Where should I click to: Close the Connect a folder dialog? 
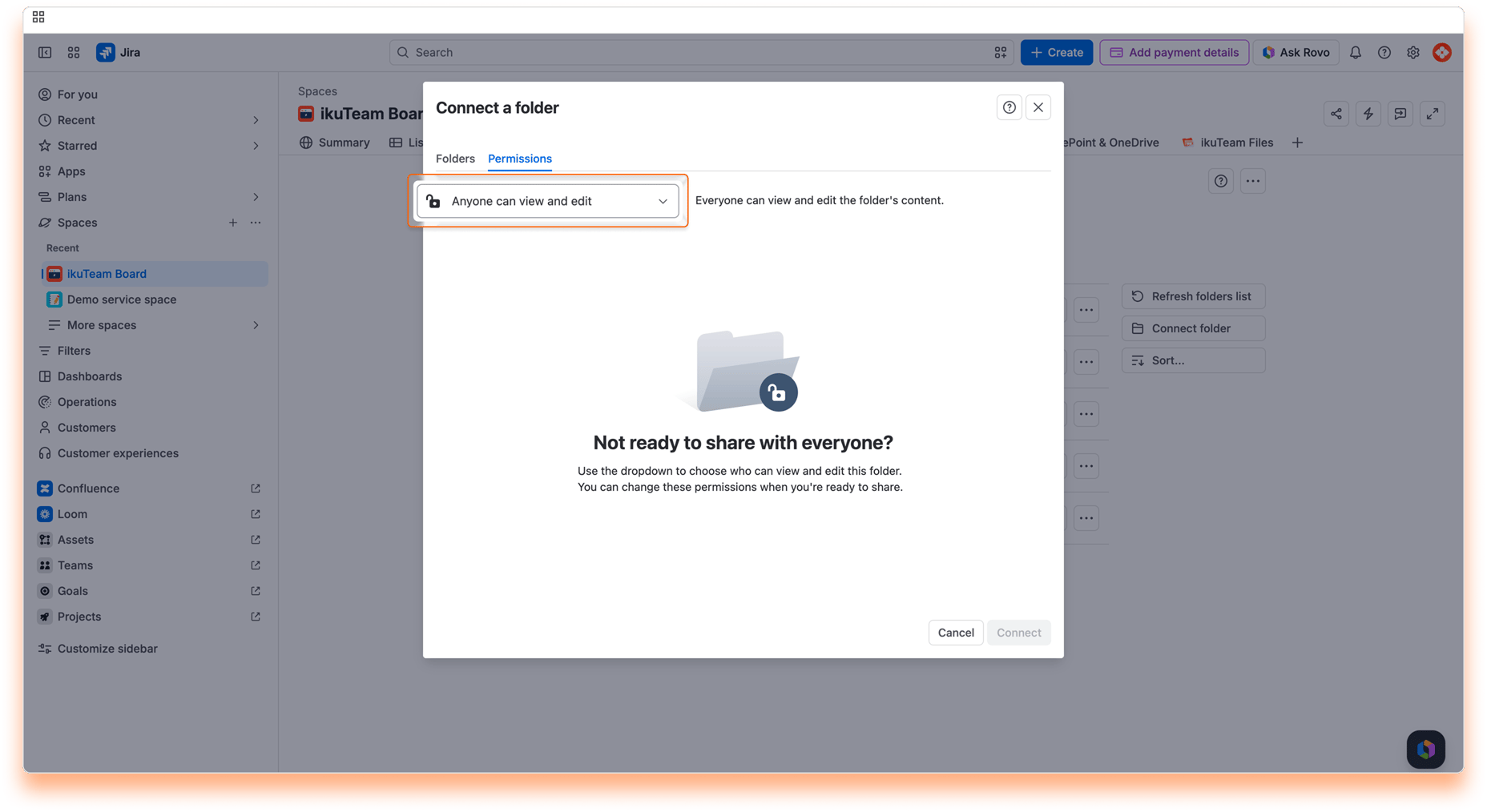[1038, 107]
